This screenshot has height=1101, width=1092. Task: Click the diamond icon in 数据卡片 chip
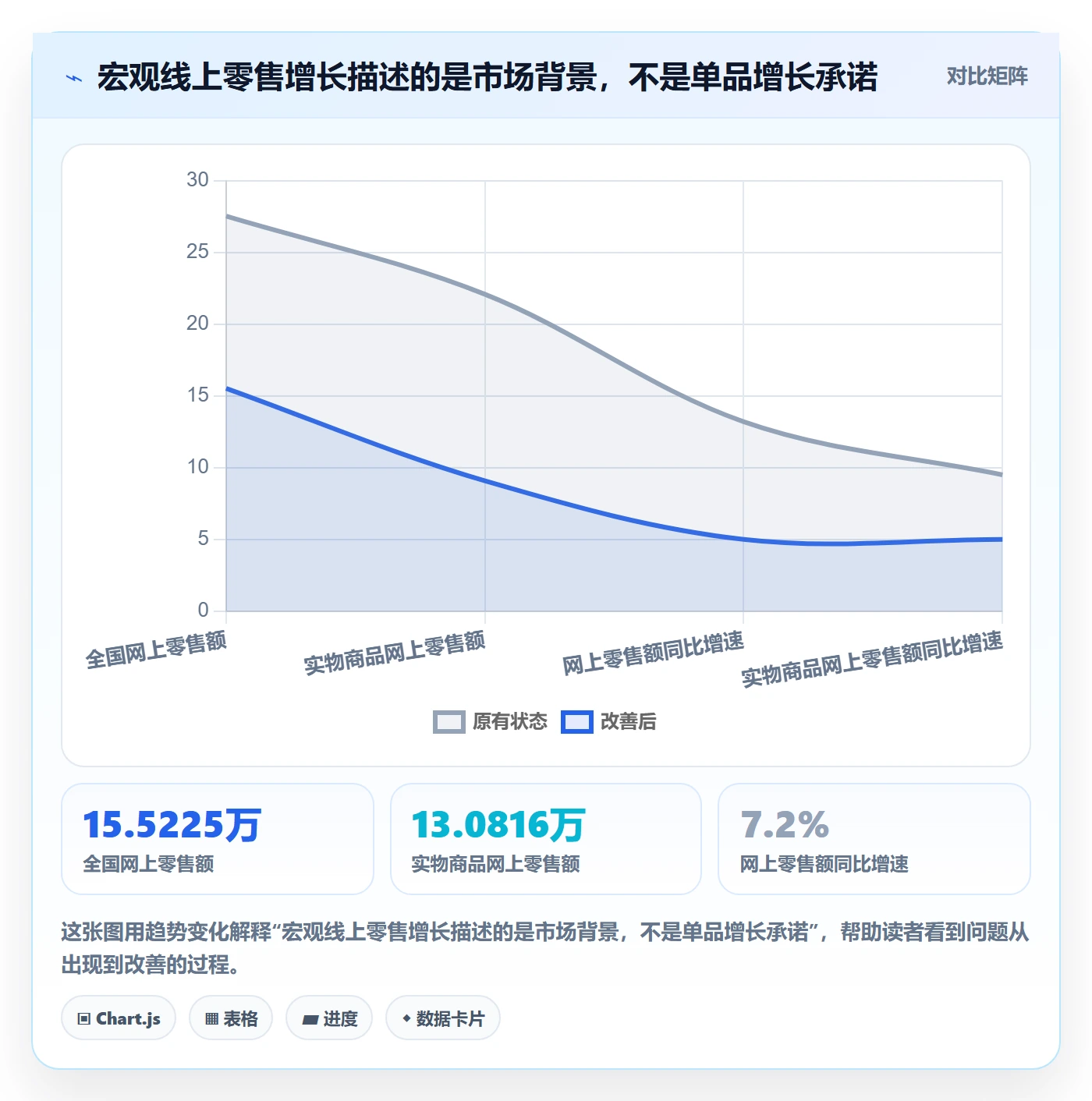pos(406,1018)
